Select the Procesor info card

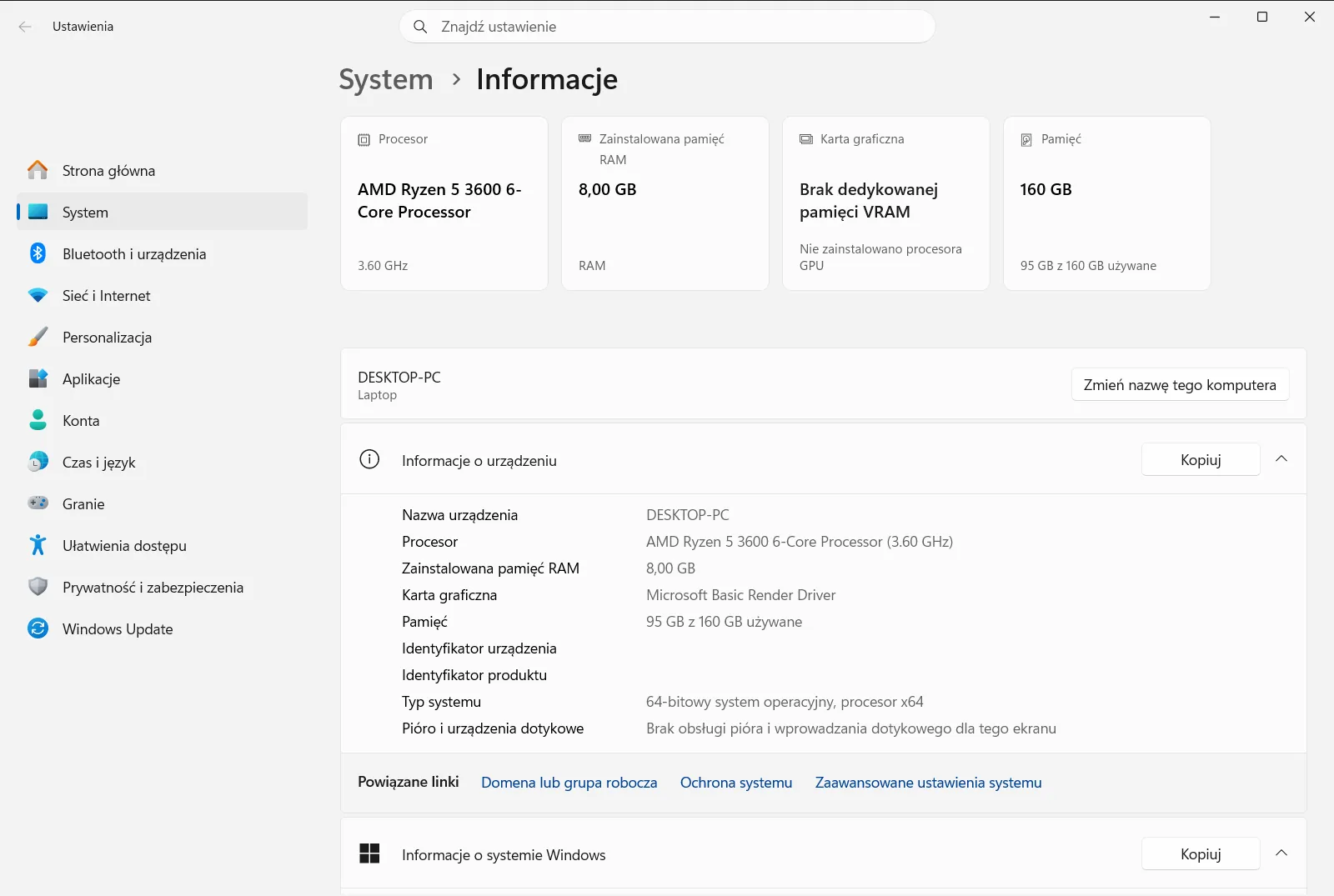[444, 203]
